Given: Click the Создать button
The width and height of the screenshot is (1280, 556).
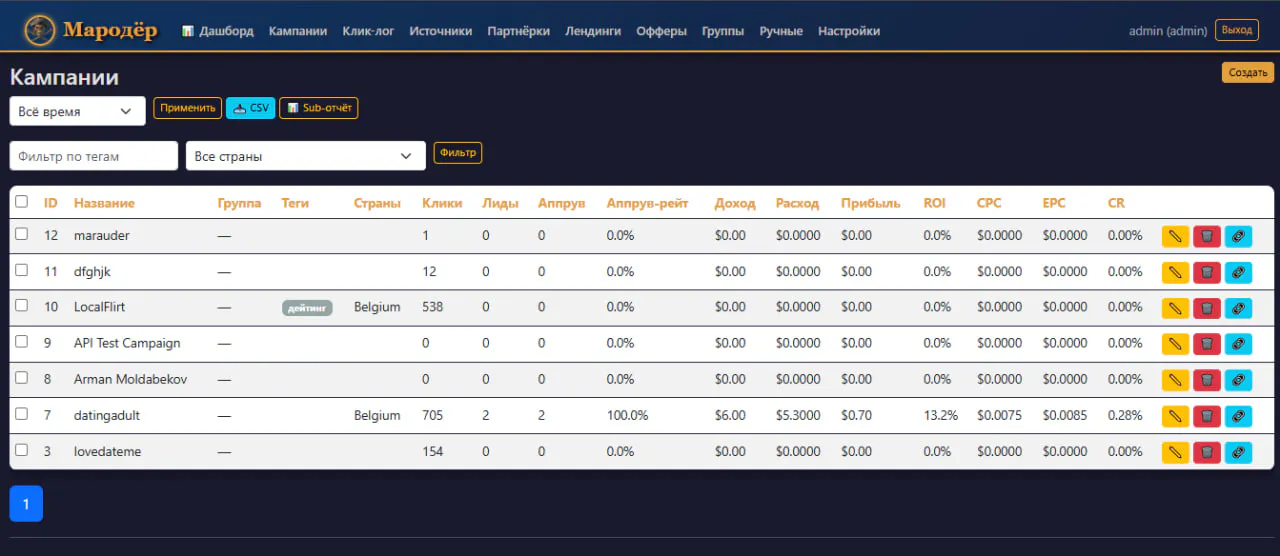Looking at the screenshot, I should (x=1248, y=72).
